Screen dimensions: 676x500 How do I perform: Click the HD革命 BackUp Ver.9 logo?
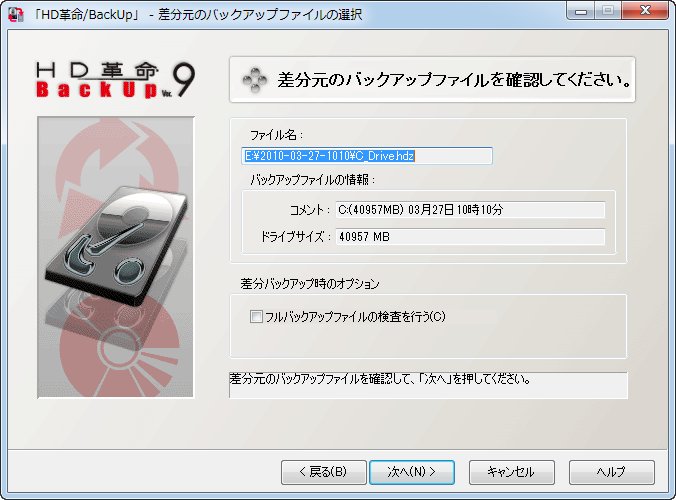(115, 80)
